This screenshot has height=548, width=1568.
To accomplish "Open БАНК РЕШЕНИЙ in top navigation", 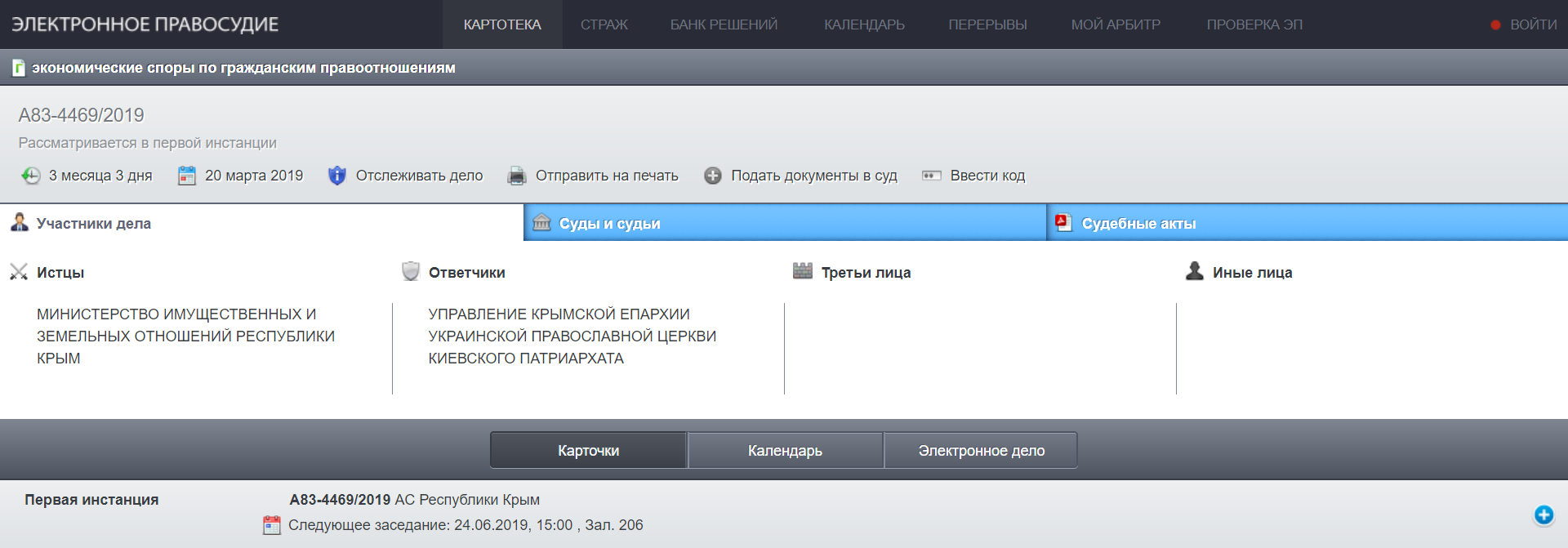I will [x=724, y=25].
